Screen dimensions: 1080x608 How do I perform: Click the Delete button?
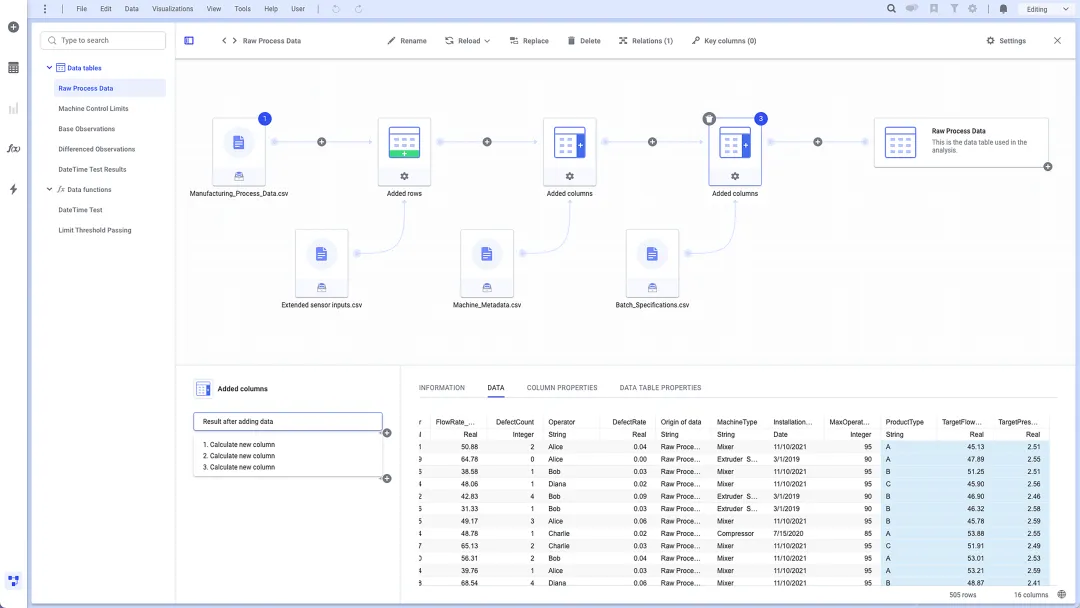click(584, 41)
